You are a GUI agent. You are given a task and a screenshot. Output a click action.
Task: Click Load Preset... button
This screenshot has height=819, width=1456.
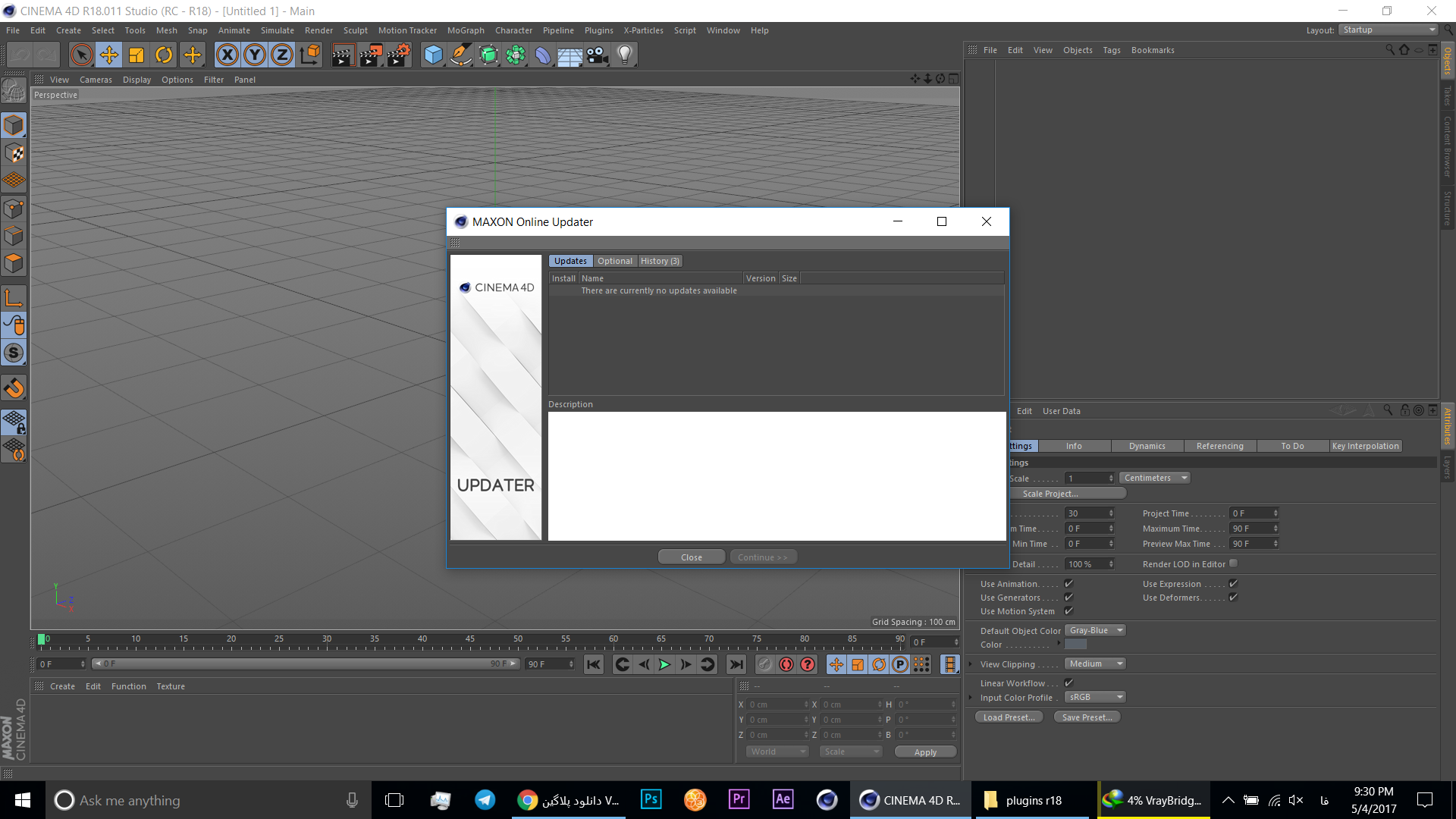point(1009,717)
